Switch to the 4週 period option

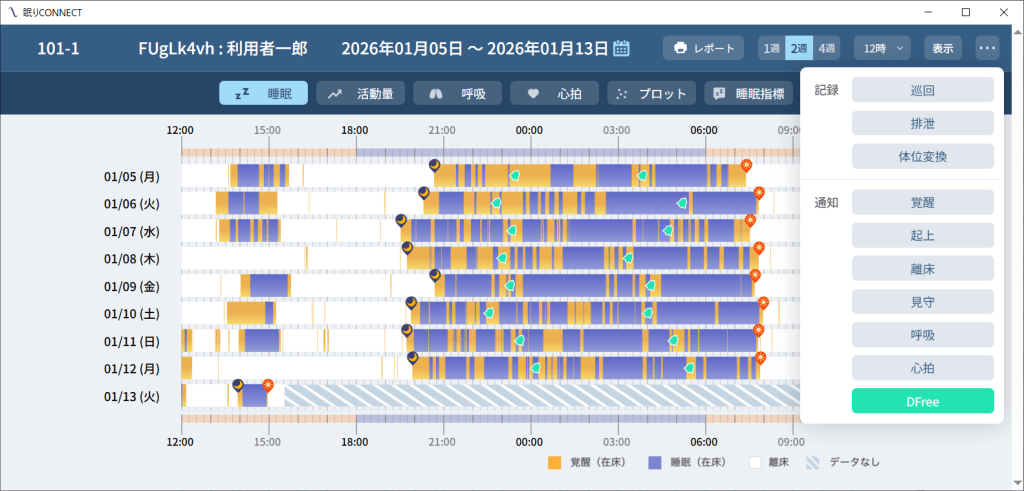(827, 48)
